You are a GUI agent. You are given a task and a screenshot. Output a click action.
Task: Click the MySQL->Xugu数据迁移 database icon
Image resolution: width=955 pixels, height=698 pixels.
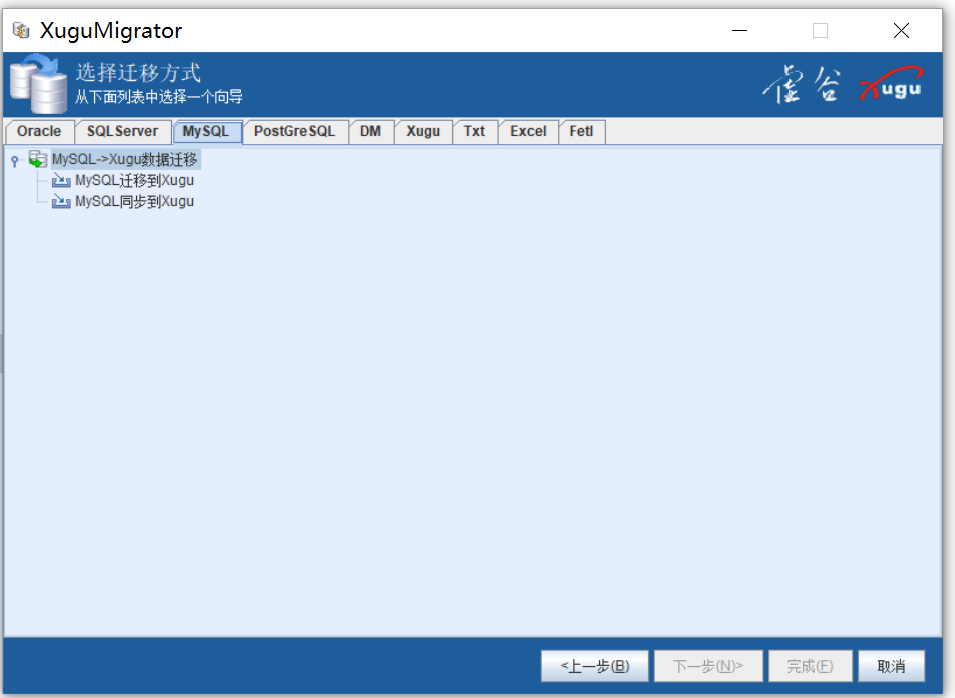pyautogui.click(x=38, y=160)
